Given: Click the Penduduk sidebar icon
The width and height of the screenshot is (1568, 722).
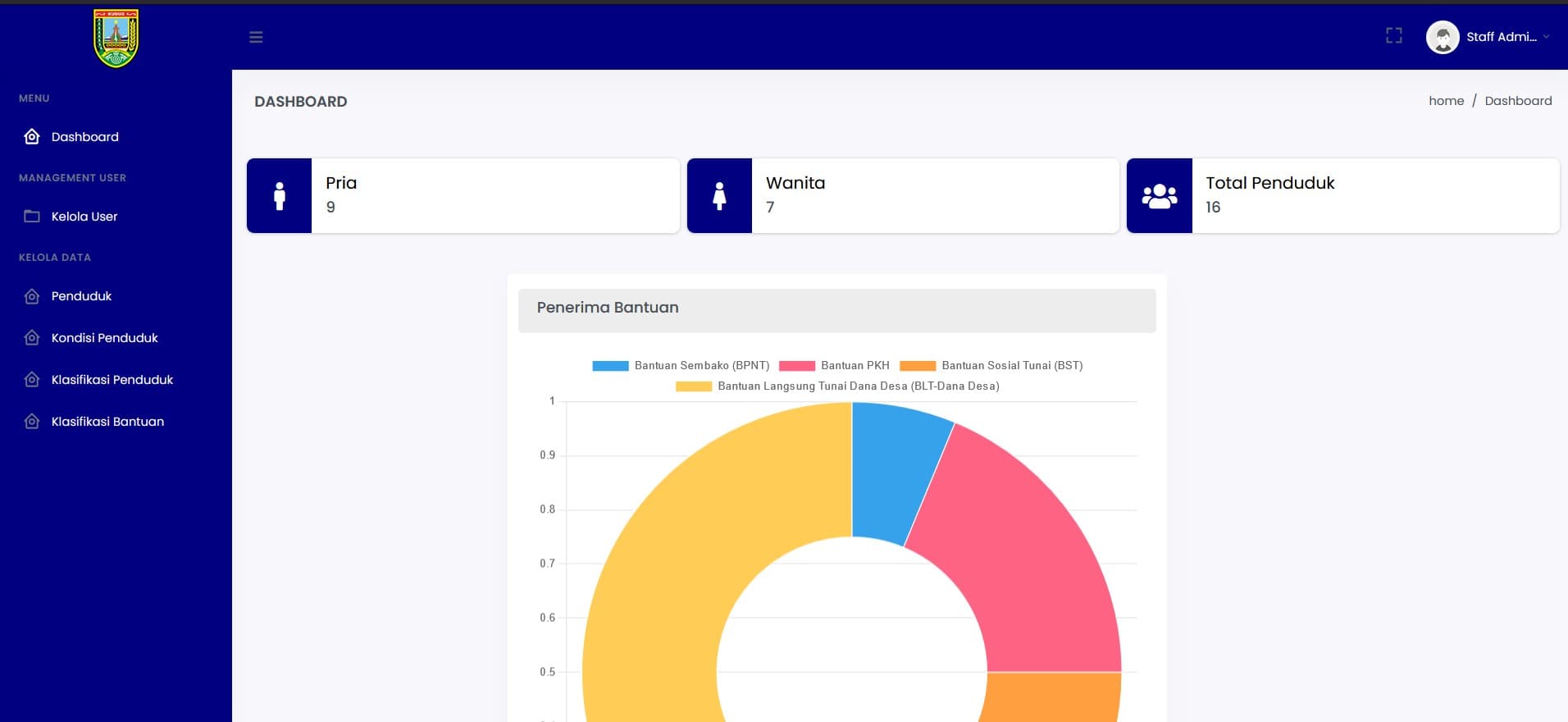Looking at the screenshot, I should click(x=32, y=296).
